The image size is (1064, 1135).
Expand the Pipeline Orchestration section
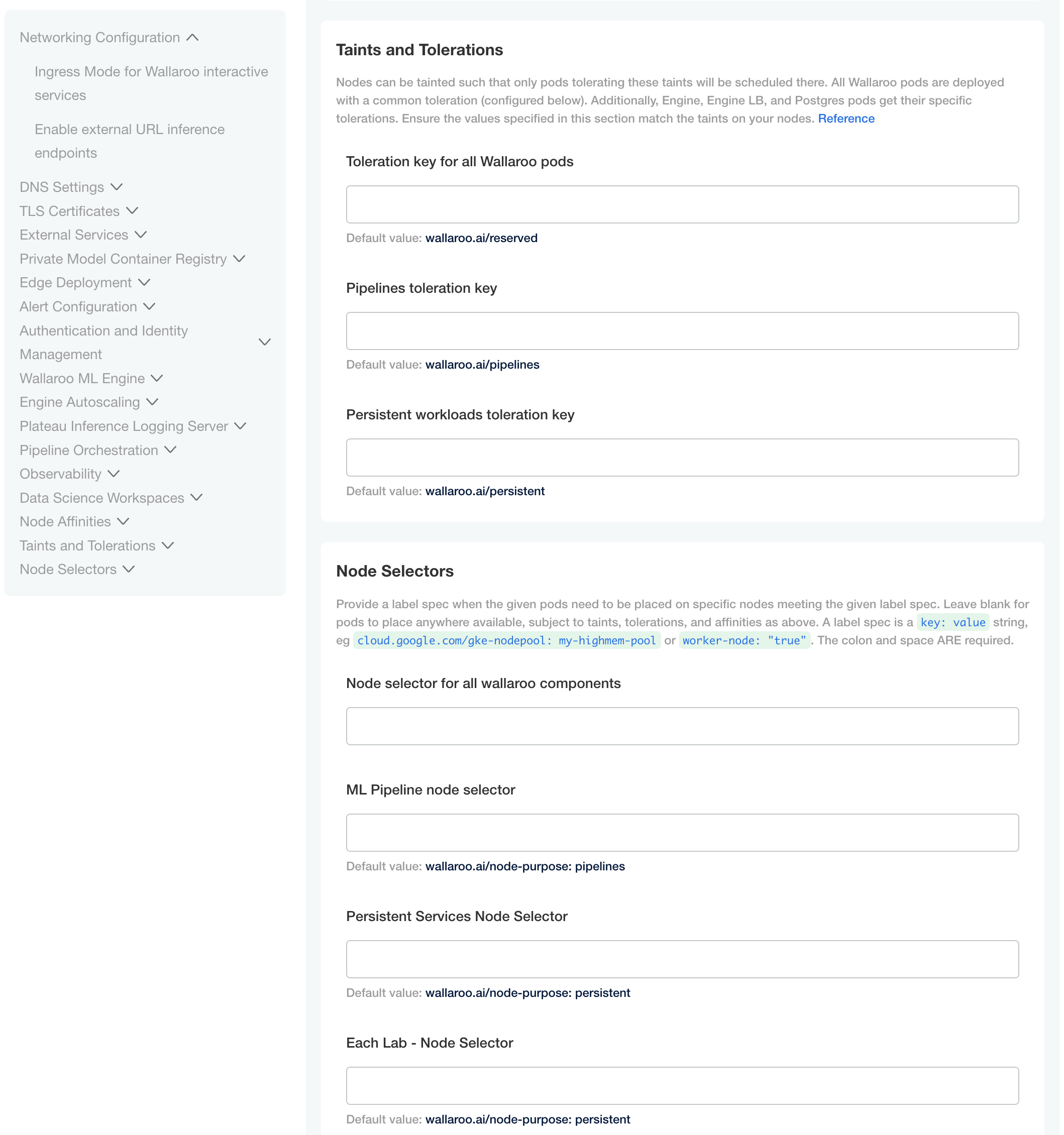[x=88, y=450]
